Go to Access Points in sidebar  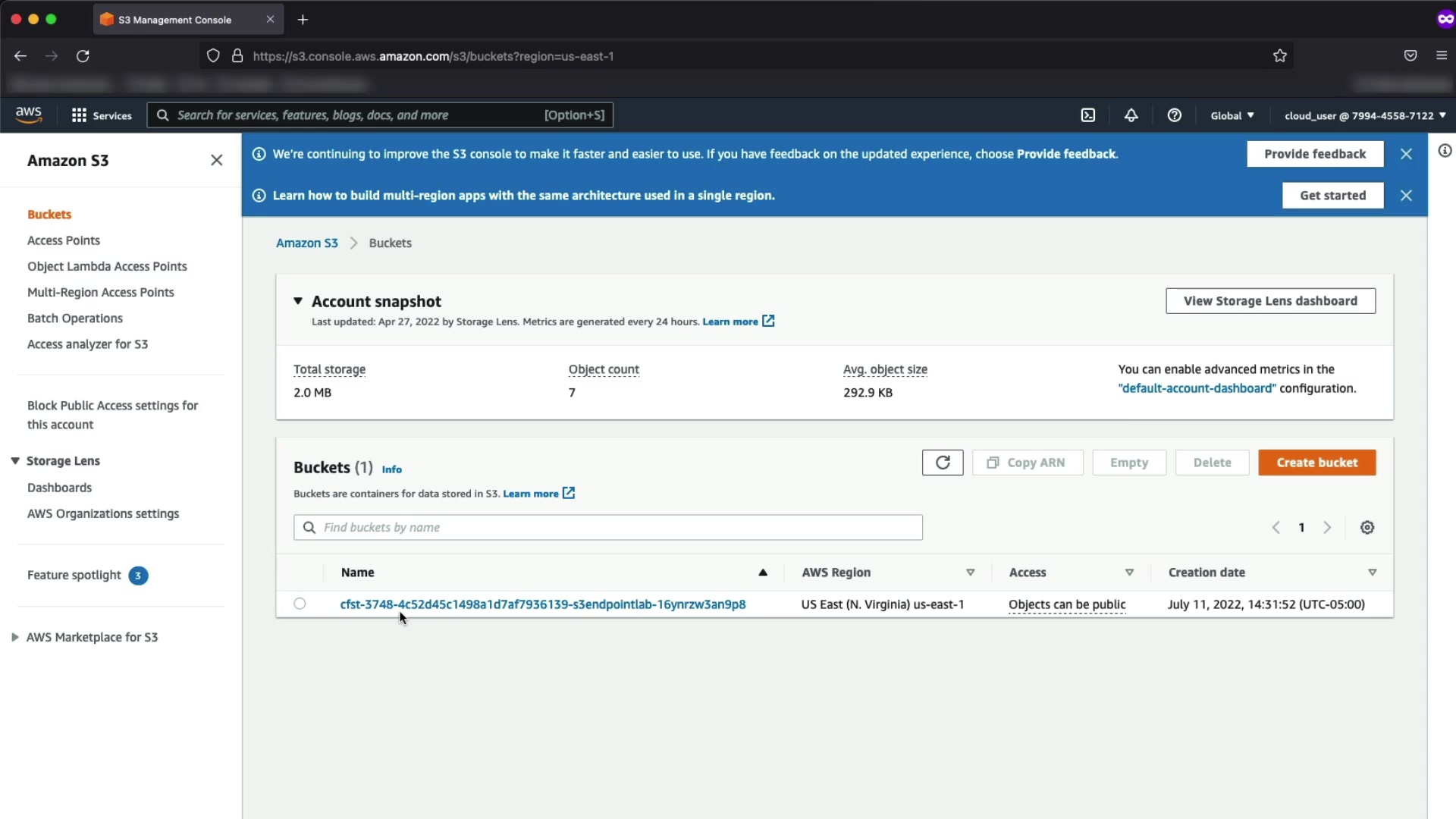(64, 240)
